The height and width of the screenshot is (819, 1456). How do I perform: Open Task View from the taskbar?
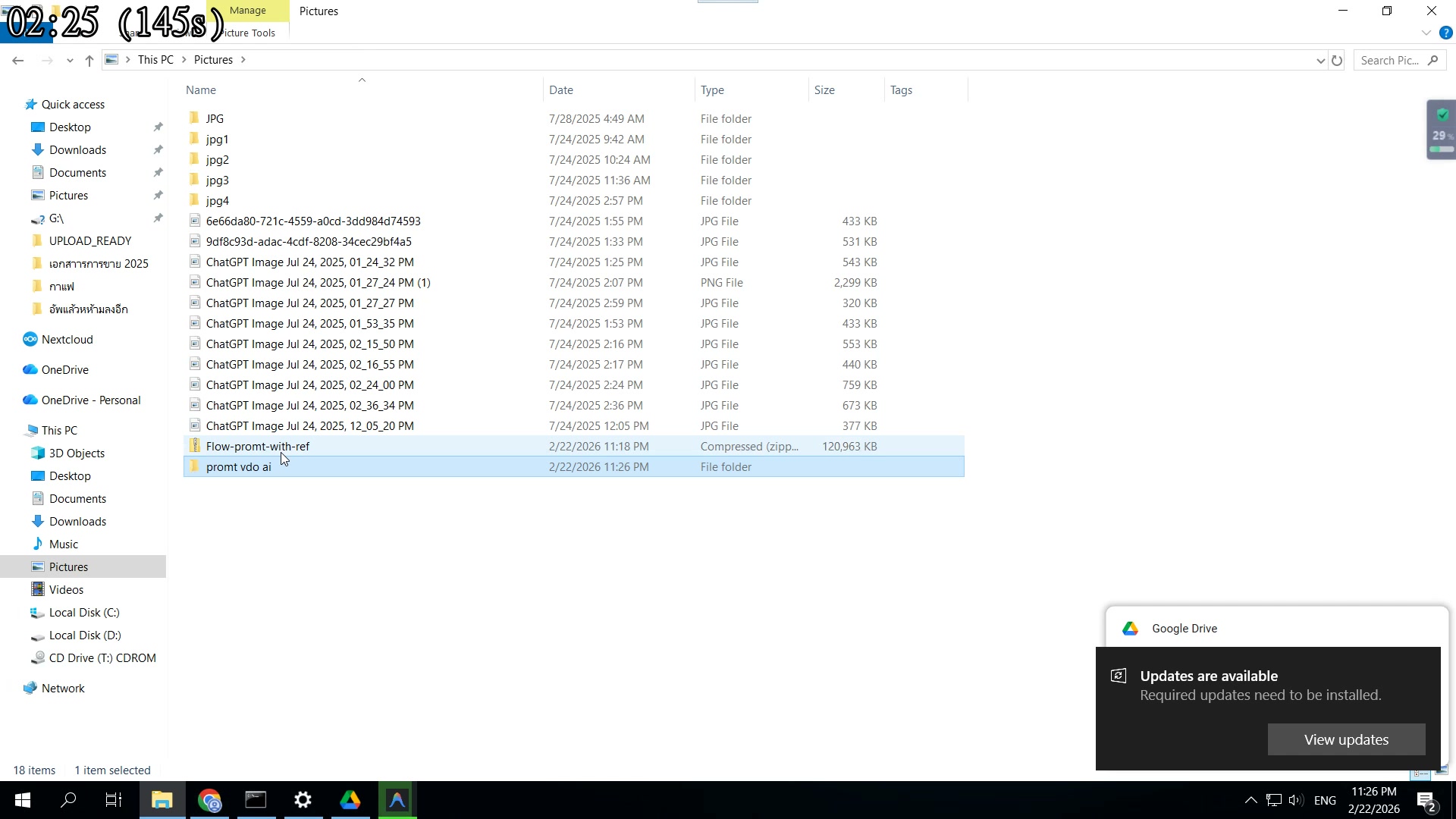point(114,800)
